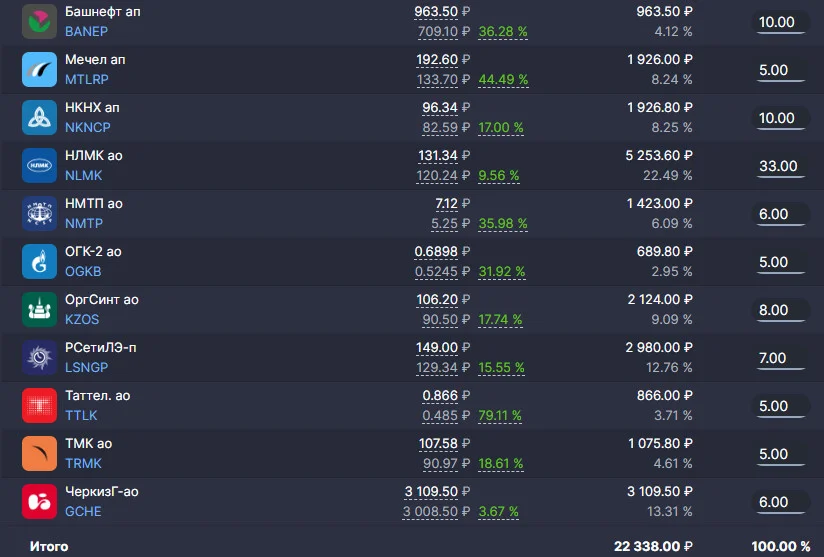Click the ОргСинт ао stock name
The image size is (824, 557).
pos(102,300)
